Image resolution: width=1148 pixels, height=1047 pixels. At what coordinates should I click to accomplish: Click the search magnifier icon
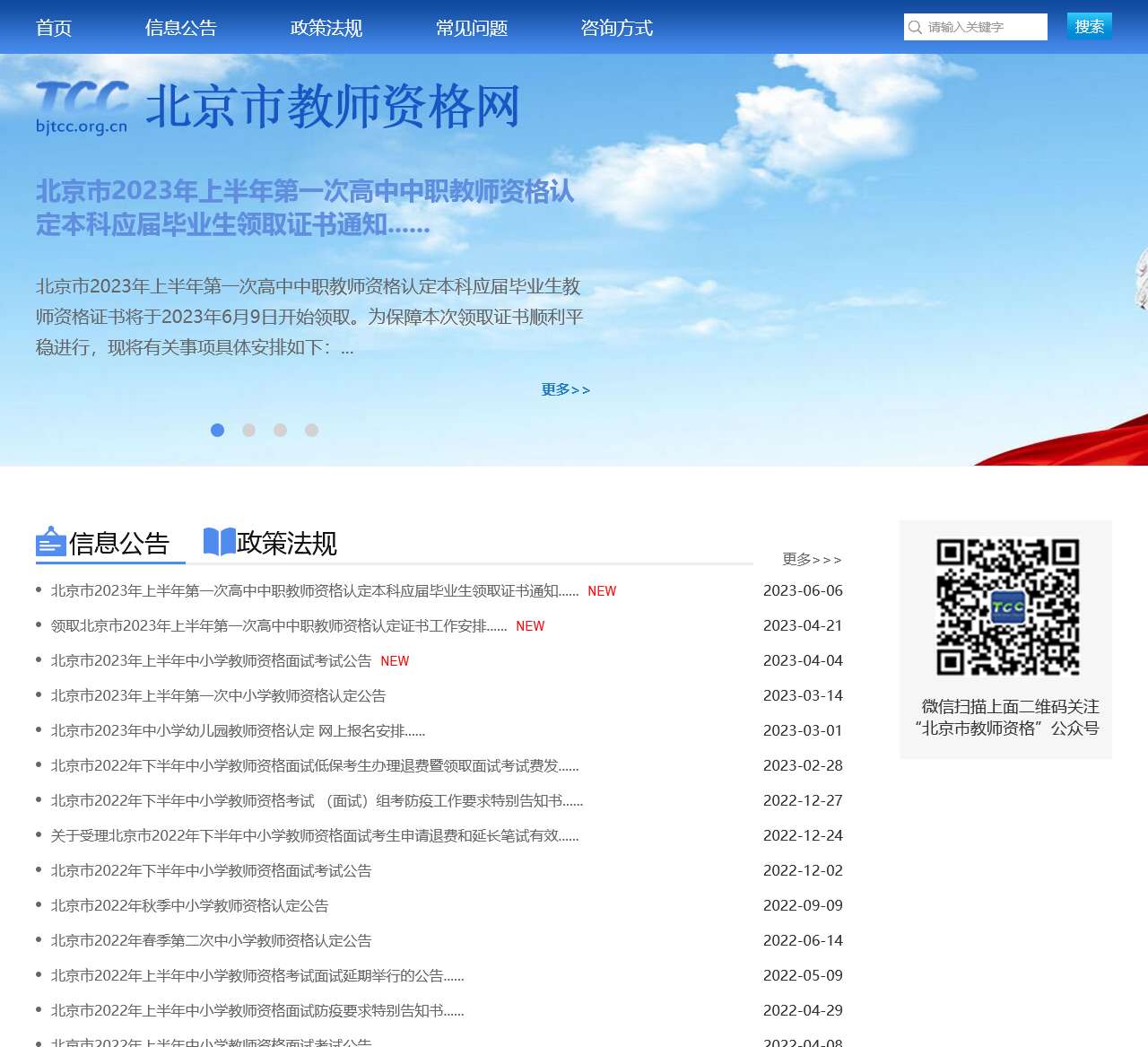tap(915, 27)
